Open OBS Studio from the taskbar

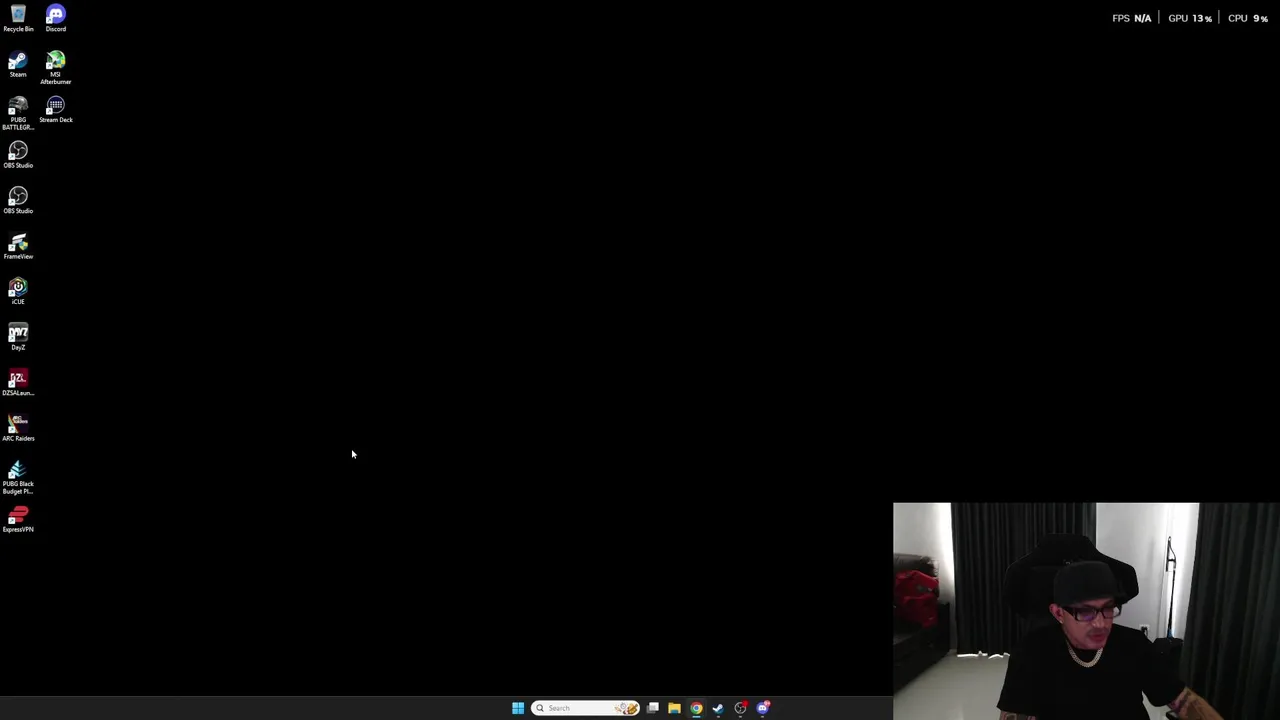[740, 708]
